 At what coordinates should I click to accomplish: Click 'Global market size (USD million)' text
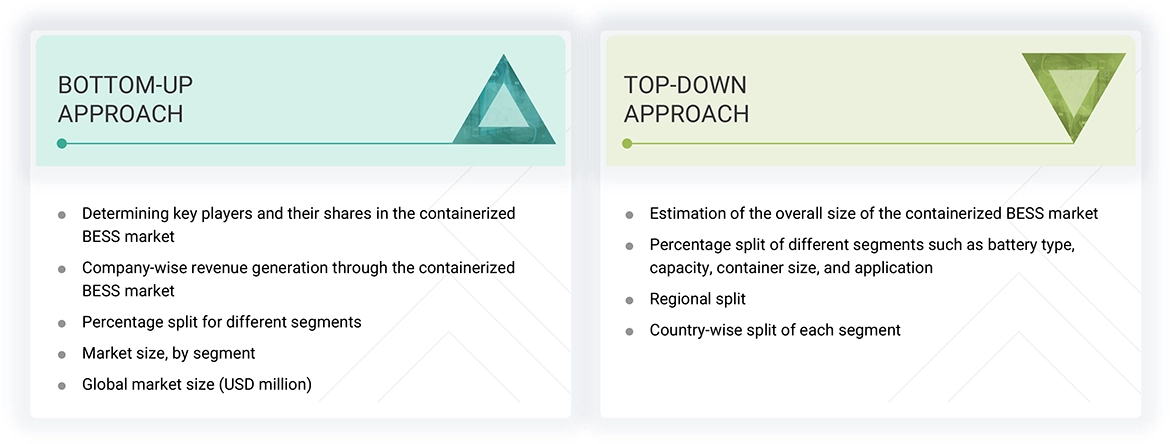pyautogui.click(x=196, y=384)
